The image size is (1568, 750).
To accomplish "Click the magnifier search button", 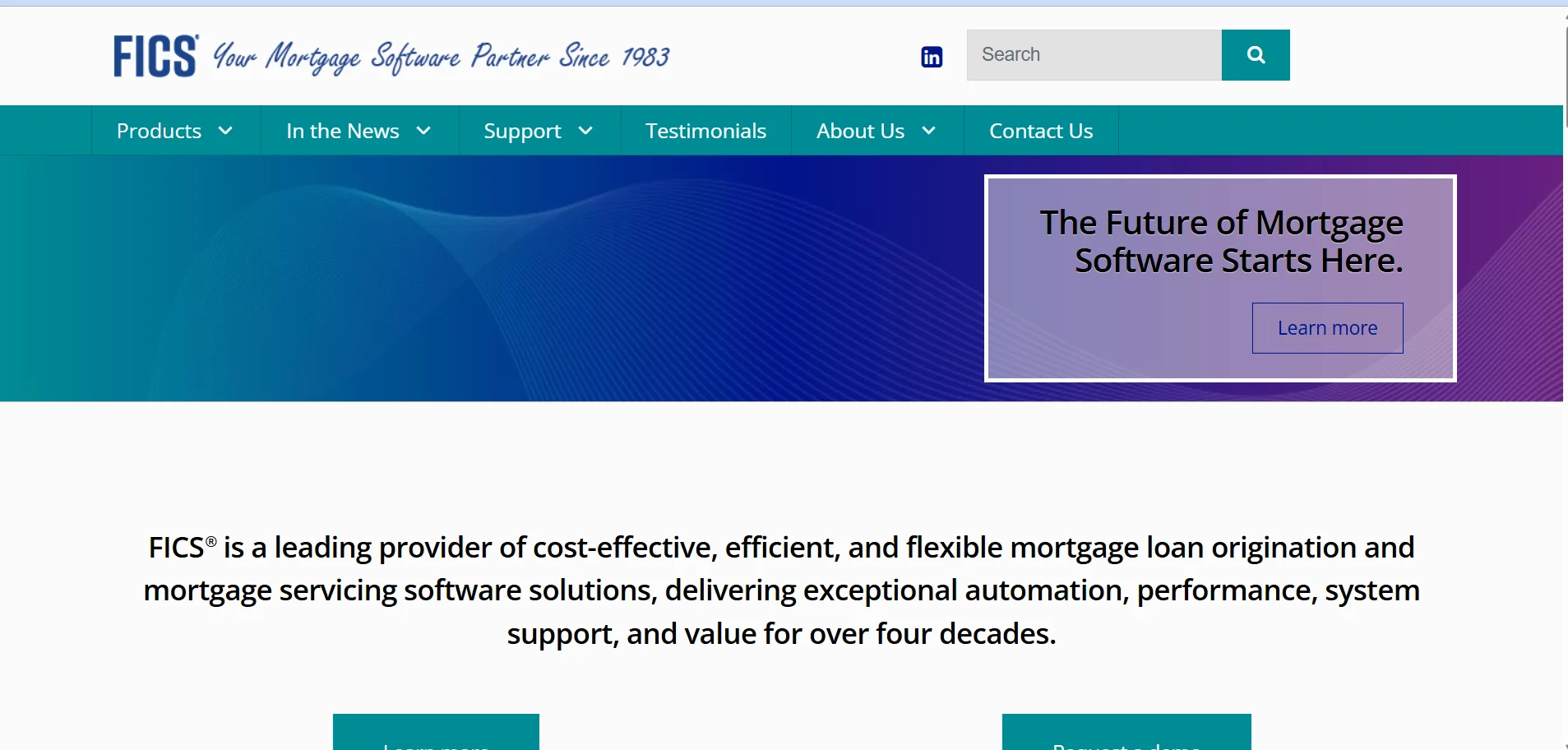I will (1256, 55).
